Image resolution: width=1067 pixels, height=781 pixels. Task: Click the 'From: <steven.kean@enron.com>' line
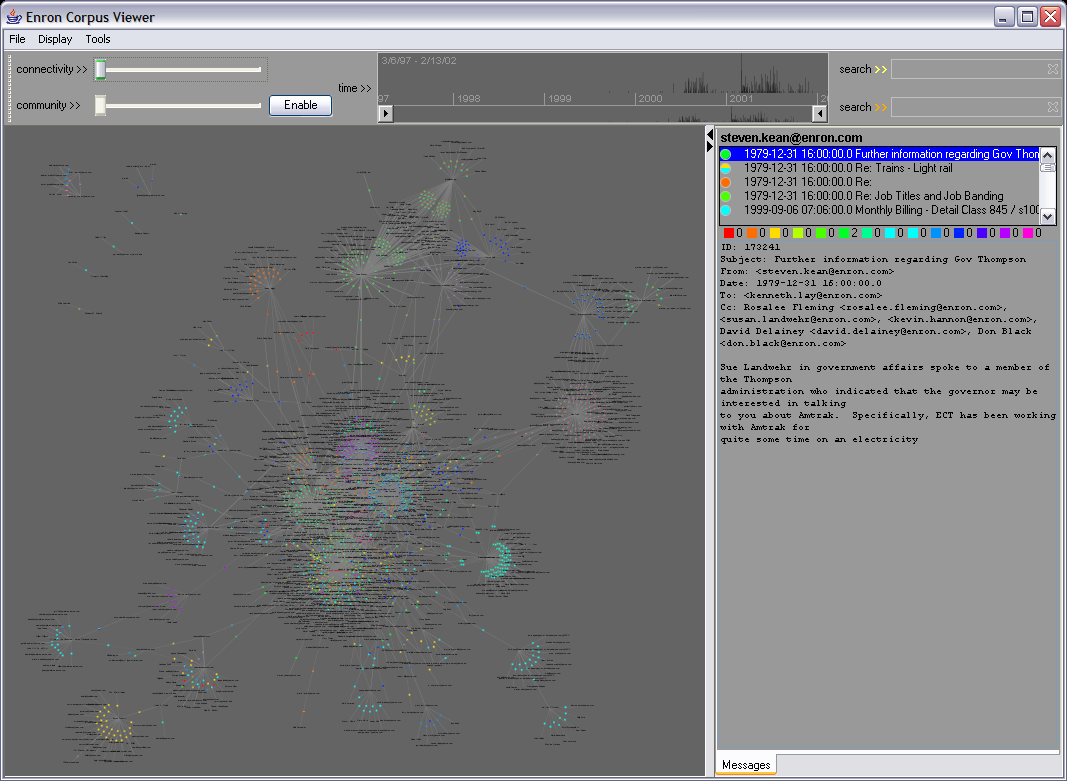807,271
